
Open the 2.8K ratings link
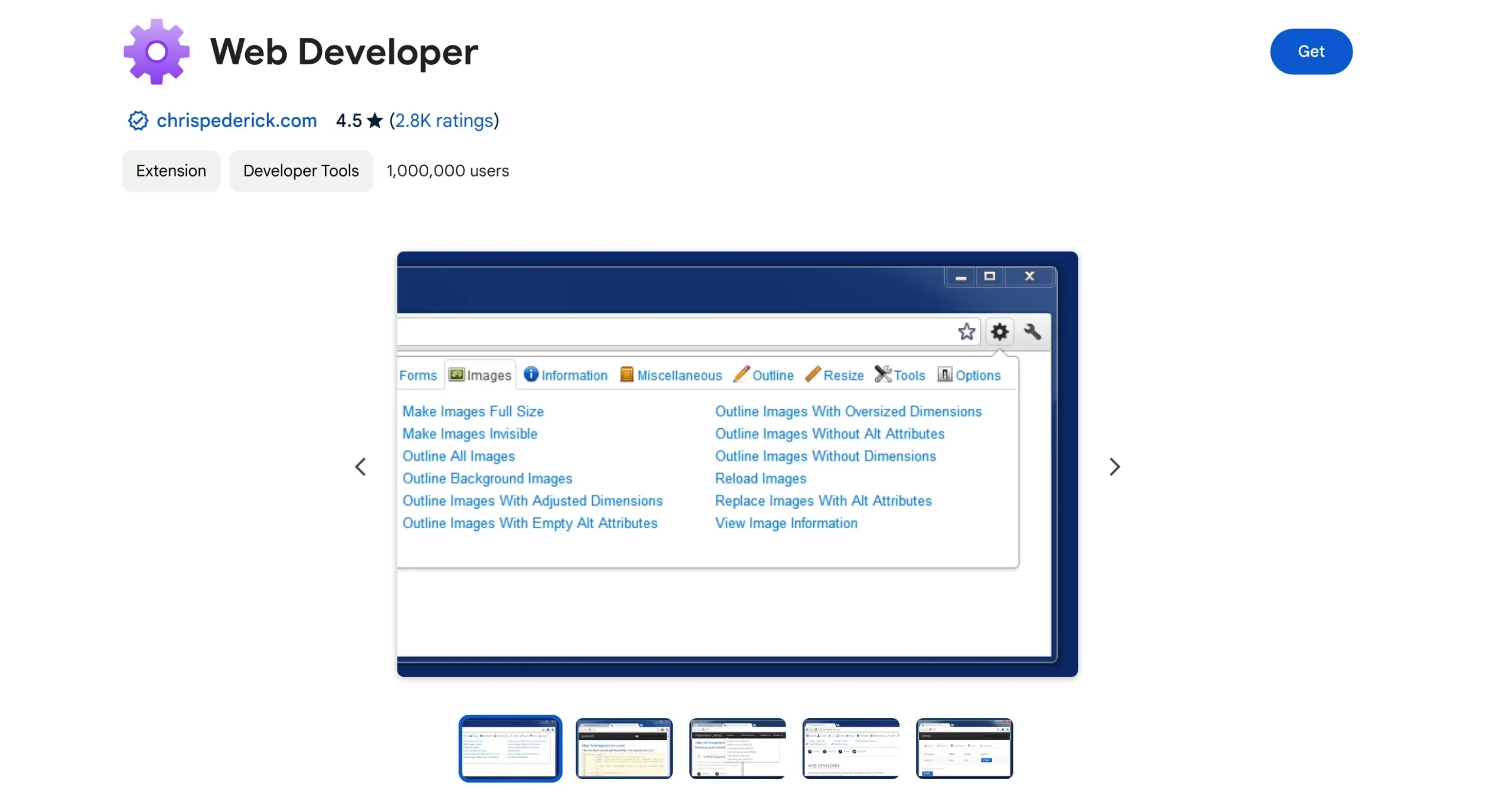click(444, 120)
